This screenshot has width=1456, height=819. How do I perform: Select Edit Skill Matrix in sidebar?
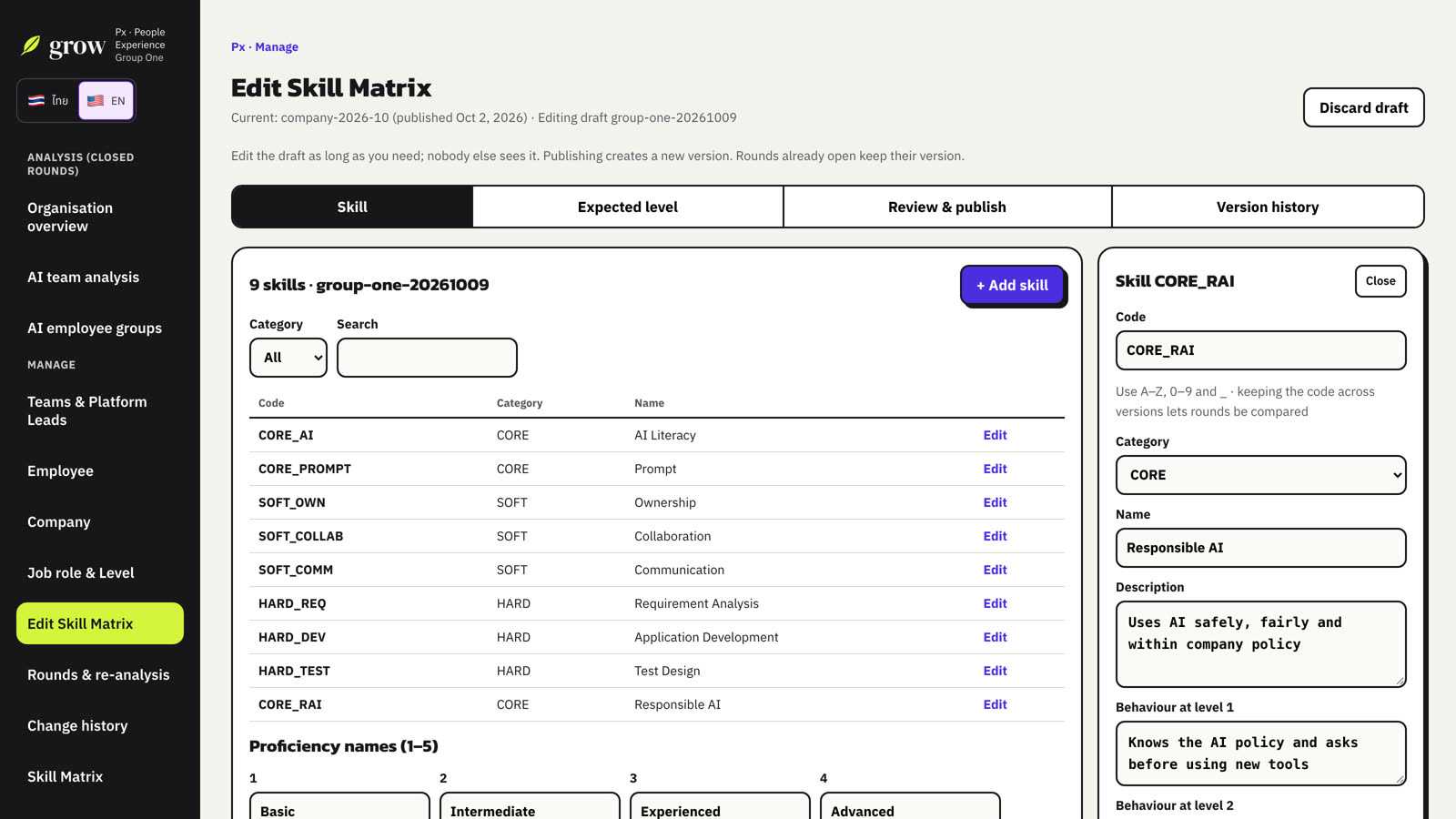[100, 623]
